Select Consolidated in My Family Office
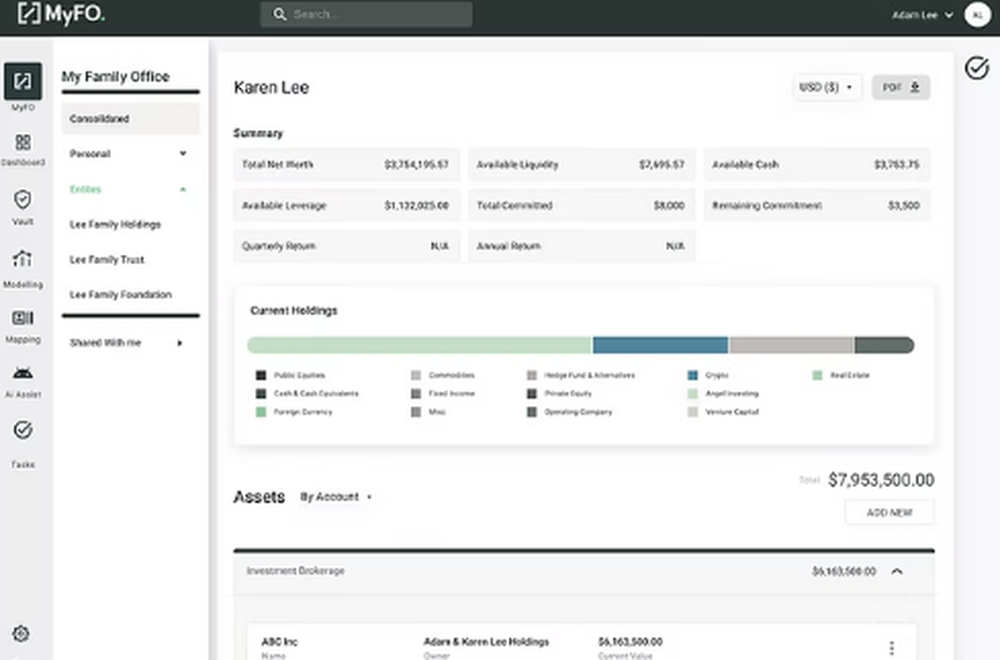 point(131,119)
